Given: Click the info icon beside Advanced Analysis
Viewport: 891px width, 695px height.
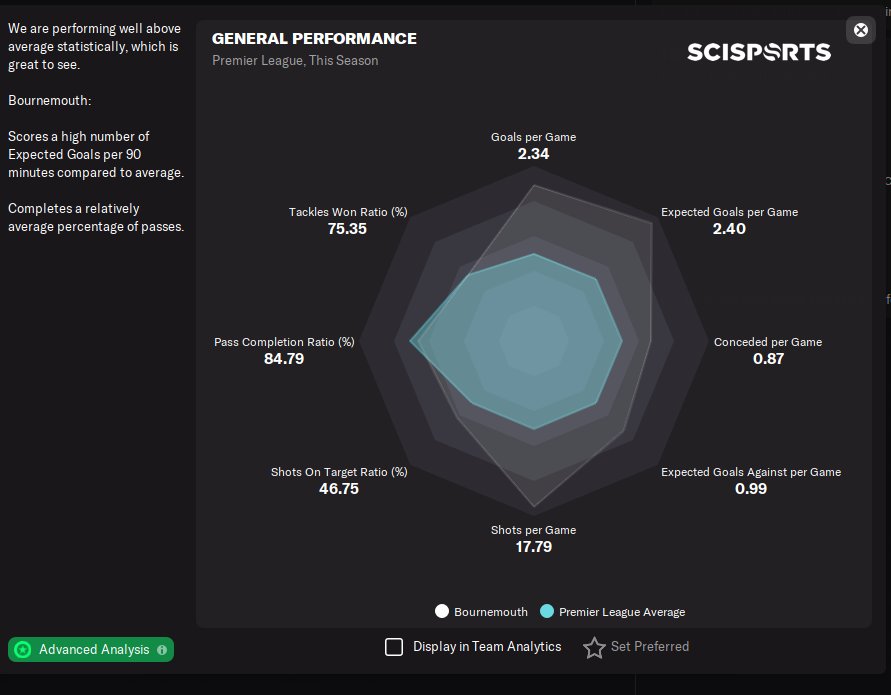Looking at the screenshot, I should 162,650.
